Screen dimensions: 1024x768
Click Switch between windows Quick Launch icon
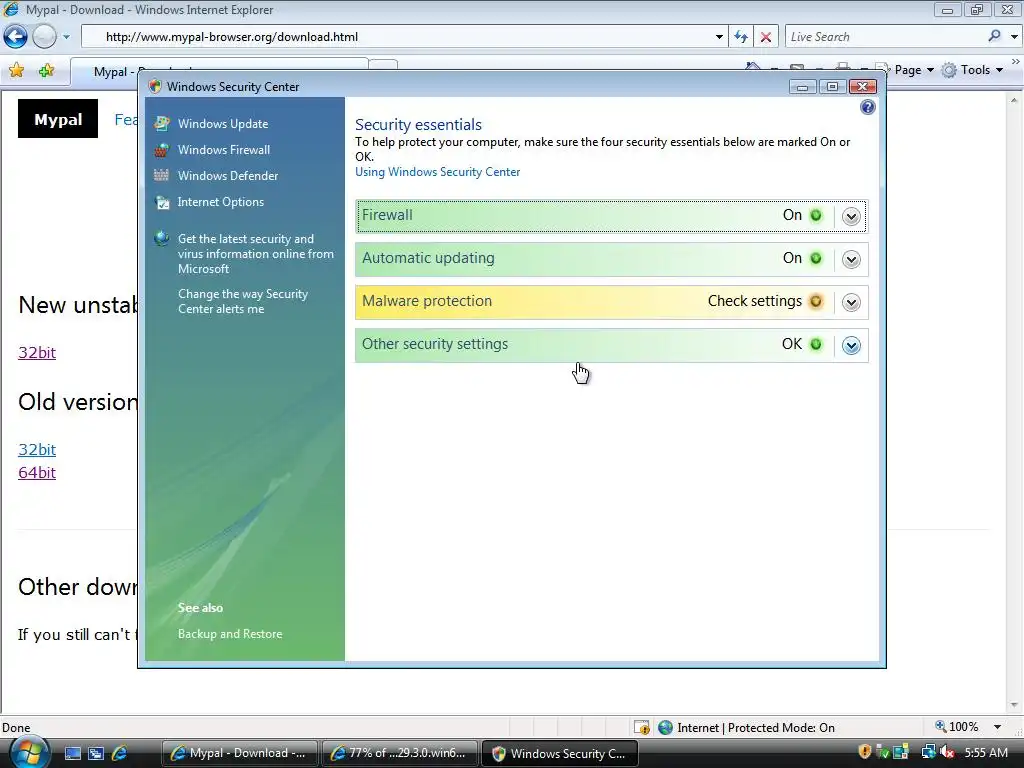click(96, 753)
